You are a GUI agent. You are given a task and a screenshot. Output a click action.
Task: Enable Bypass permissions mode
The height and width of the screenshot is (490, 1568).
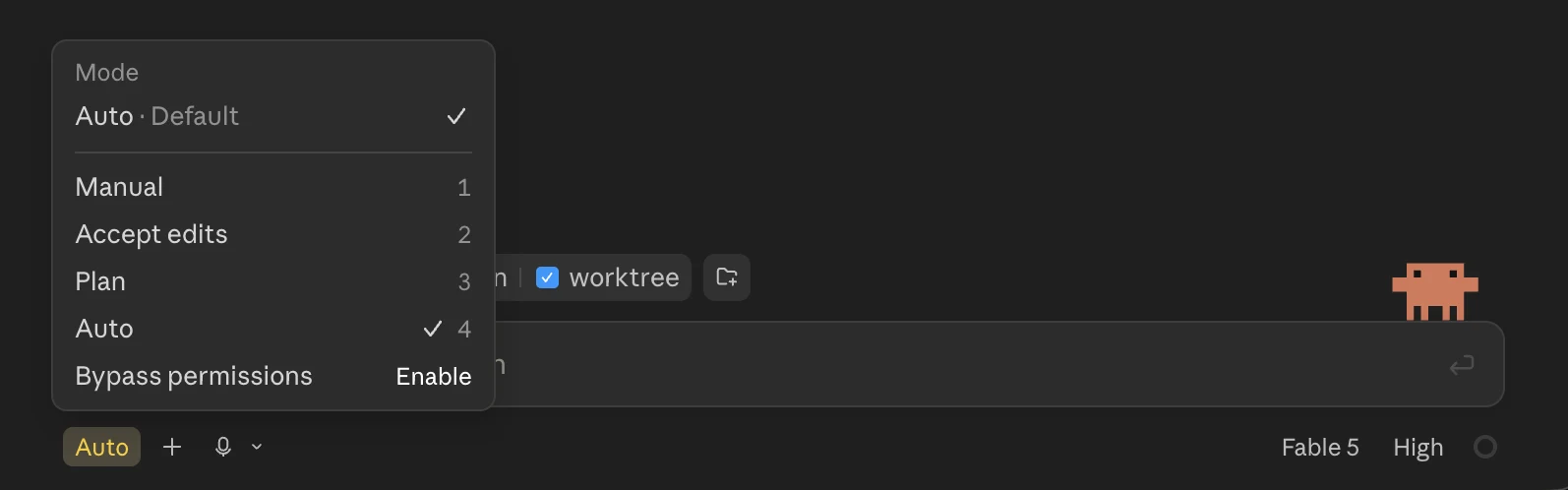coord(273,376)
